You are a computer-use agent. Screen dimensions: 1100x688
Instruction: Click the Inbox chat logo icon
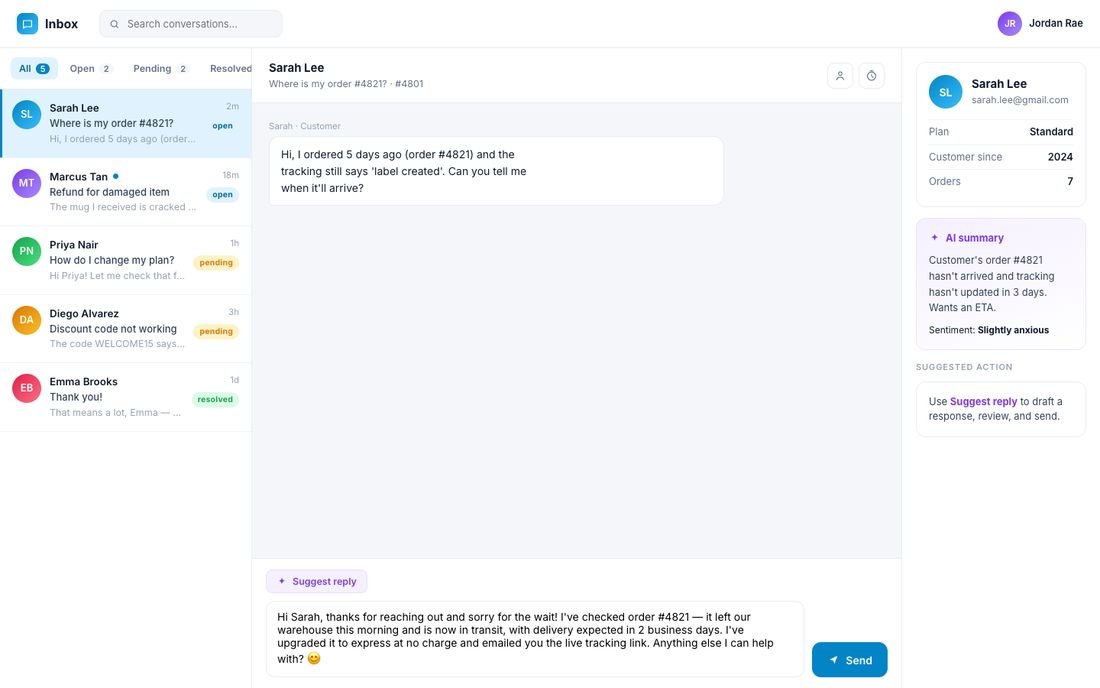coord(27,24)
